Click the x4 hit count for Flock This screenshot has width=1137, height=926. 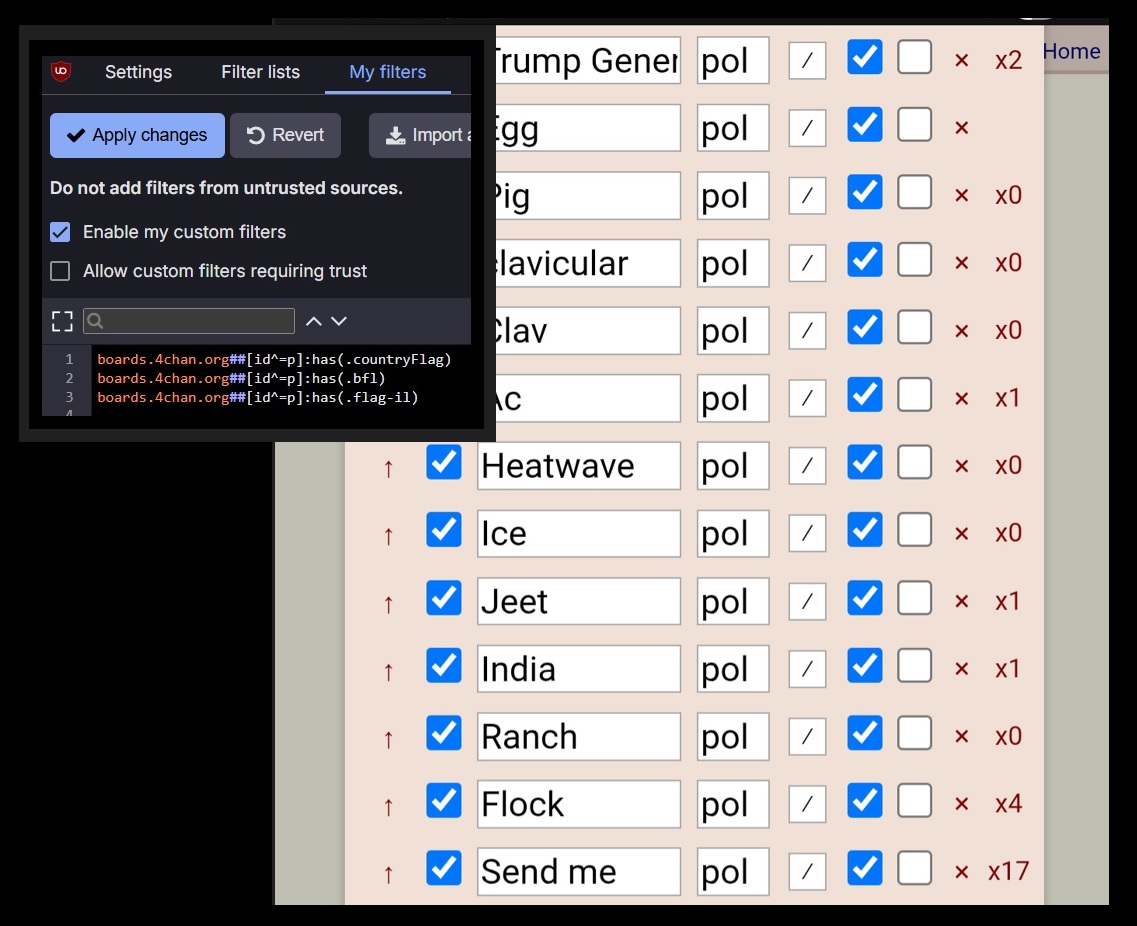coord(1009,803)
